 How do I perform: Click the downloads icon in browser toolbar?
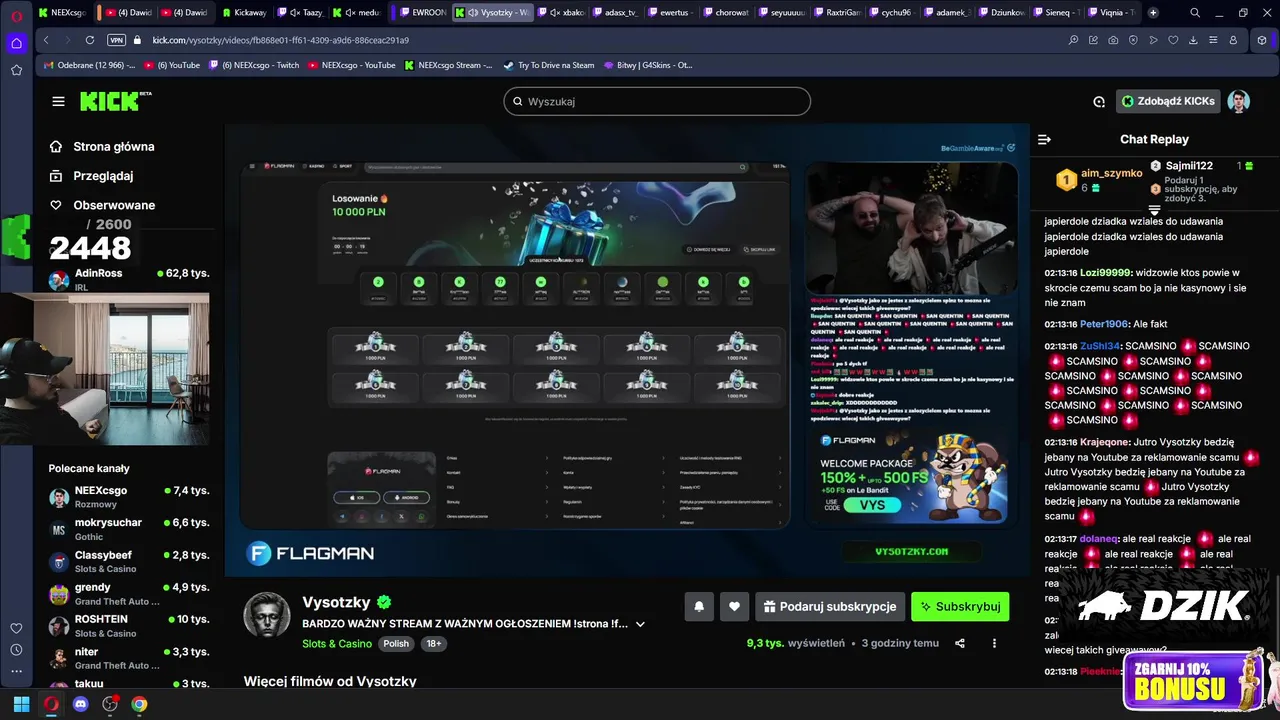[1193, 40]
